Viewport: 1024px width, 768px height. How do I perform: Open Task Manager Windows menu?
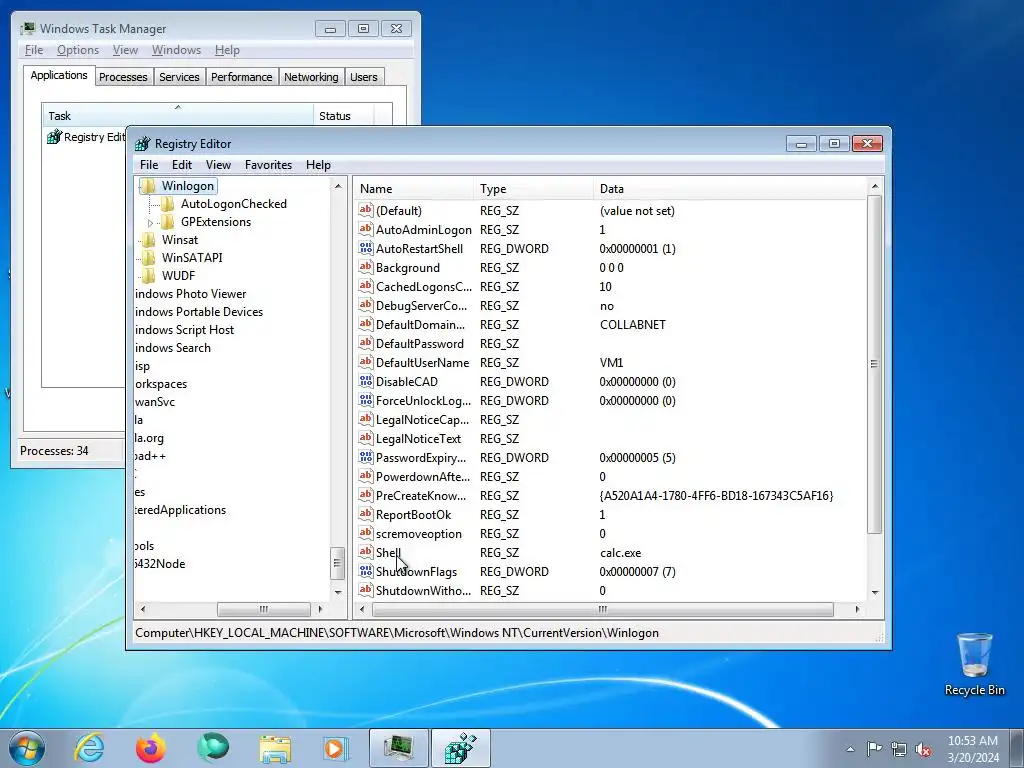[176, 50]
